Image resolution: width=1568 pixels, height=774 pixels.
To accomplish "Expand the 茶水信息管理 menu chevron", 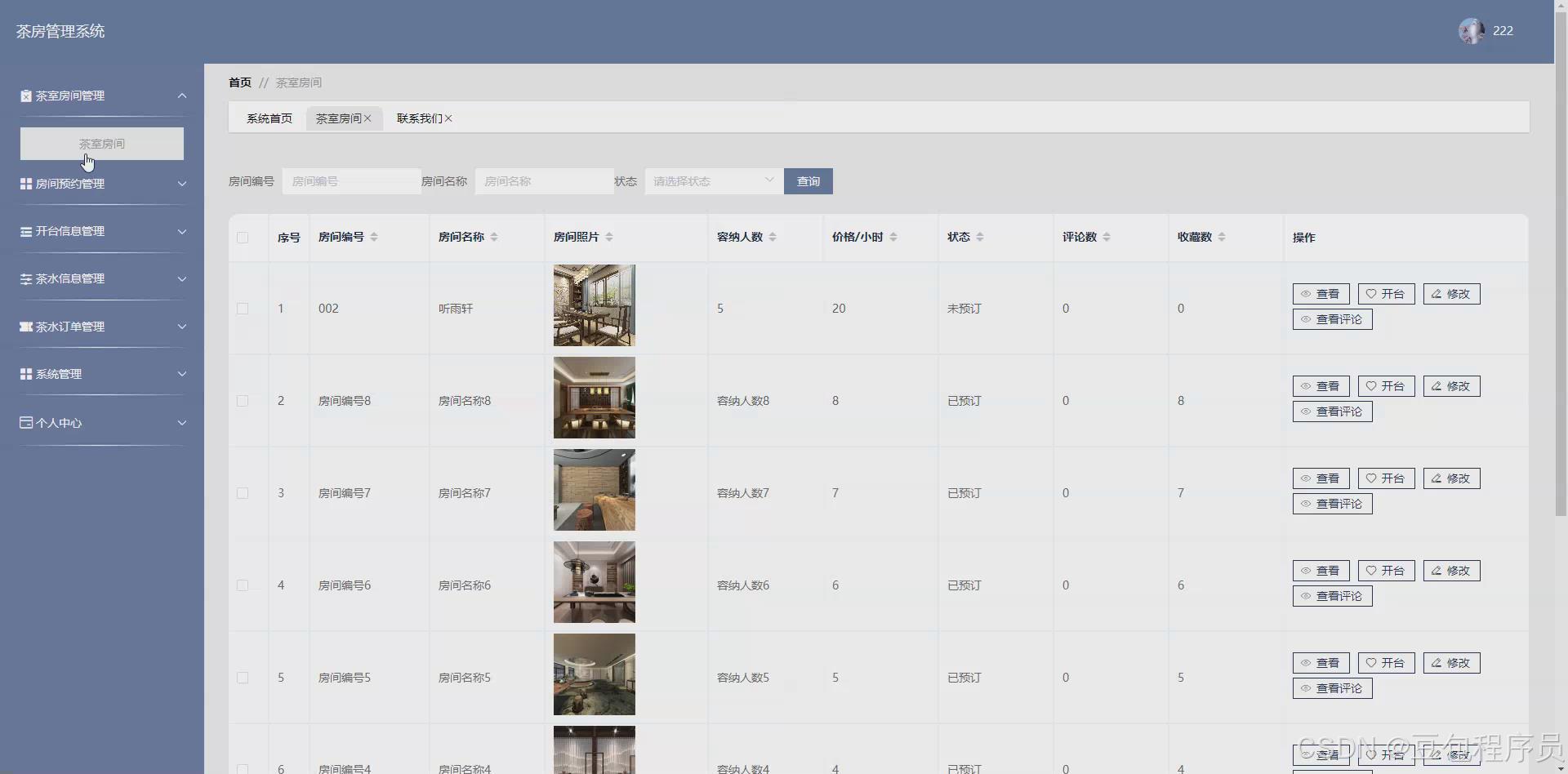I will (182, 279).
